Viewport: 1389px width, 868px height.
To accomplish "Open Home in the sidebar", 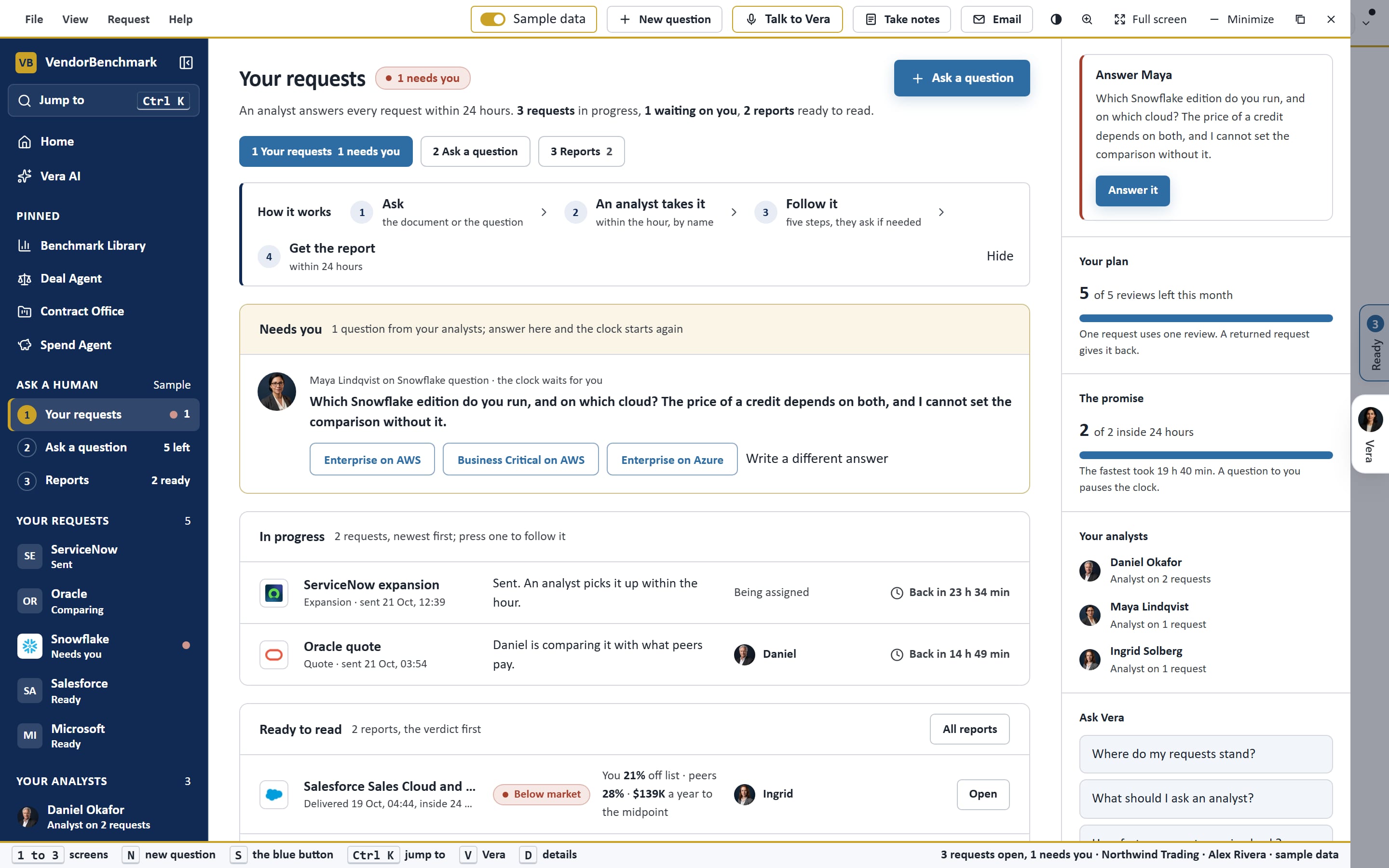I will click(x=104, y=141).
